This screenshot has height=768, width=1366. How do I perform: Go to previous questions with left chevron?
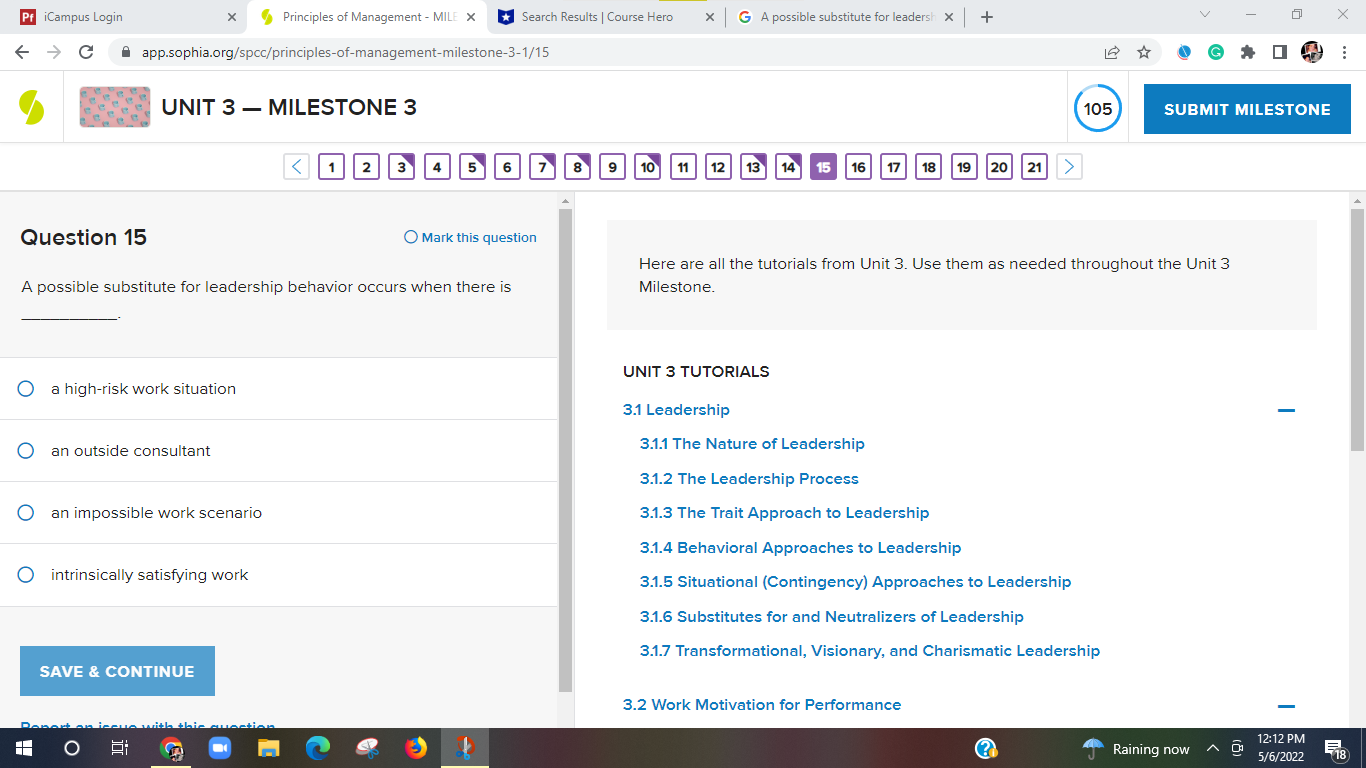[296, 167]
